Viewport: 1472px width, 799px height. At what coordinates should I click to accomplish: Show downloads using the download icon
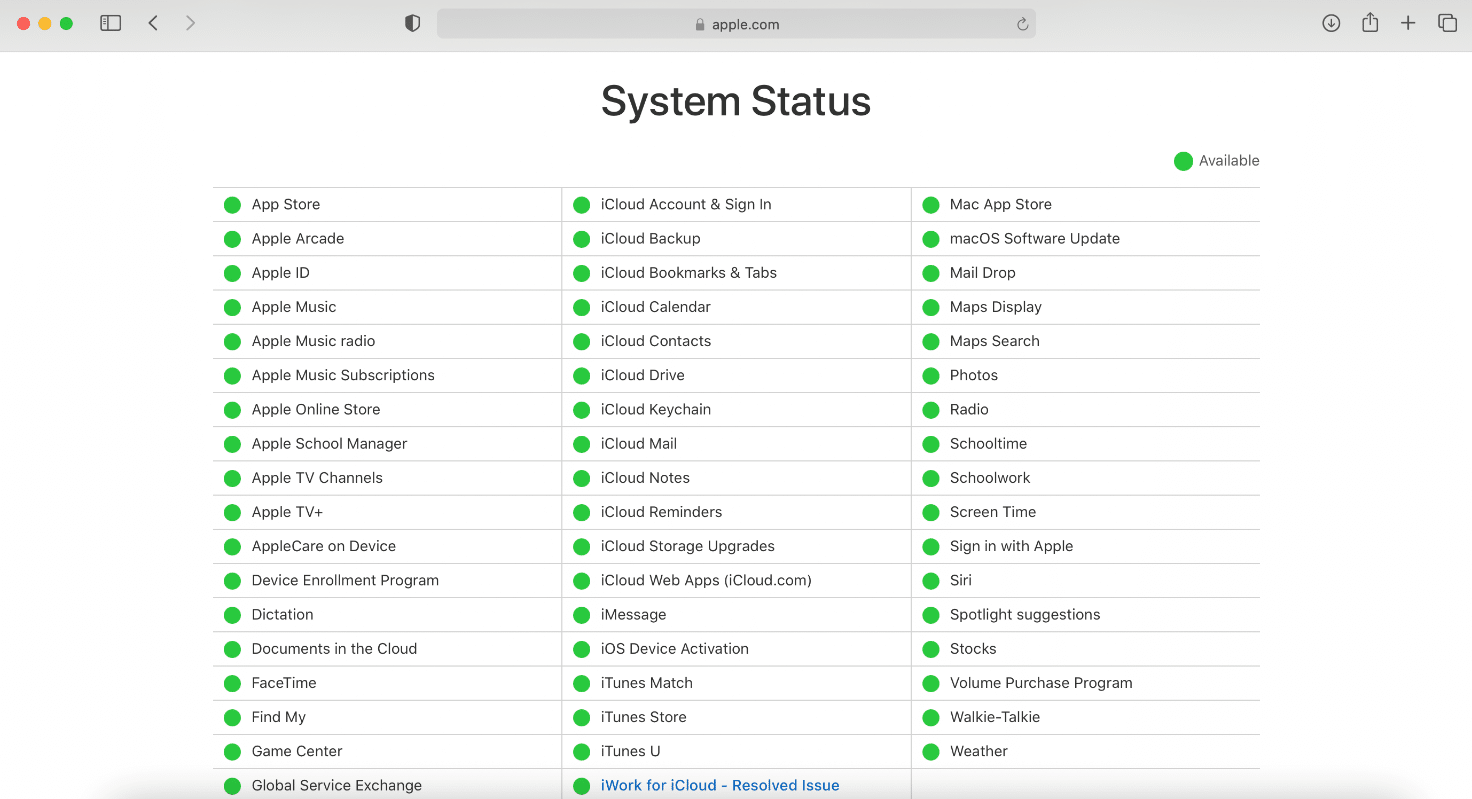pos(1331,23)
